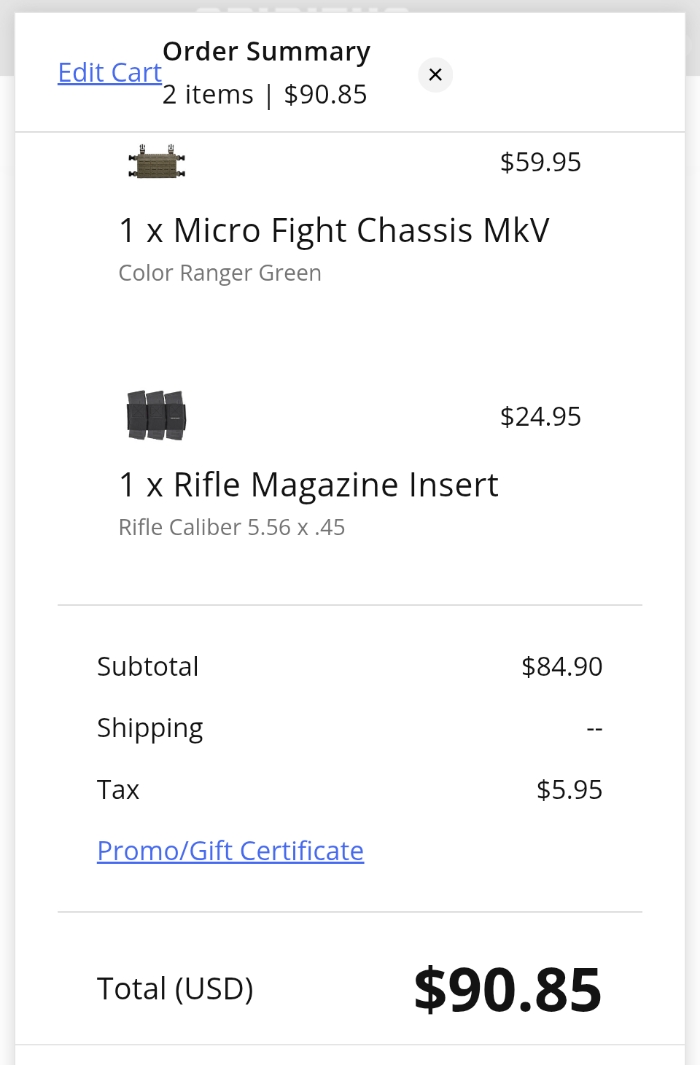Screen dimensions: 700x1065
Task: Open the Promo/Gift Certificate link
Action: (x=230, y=850)
